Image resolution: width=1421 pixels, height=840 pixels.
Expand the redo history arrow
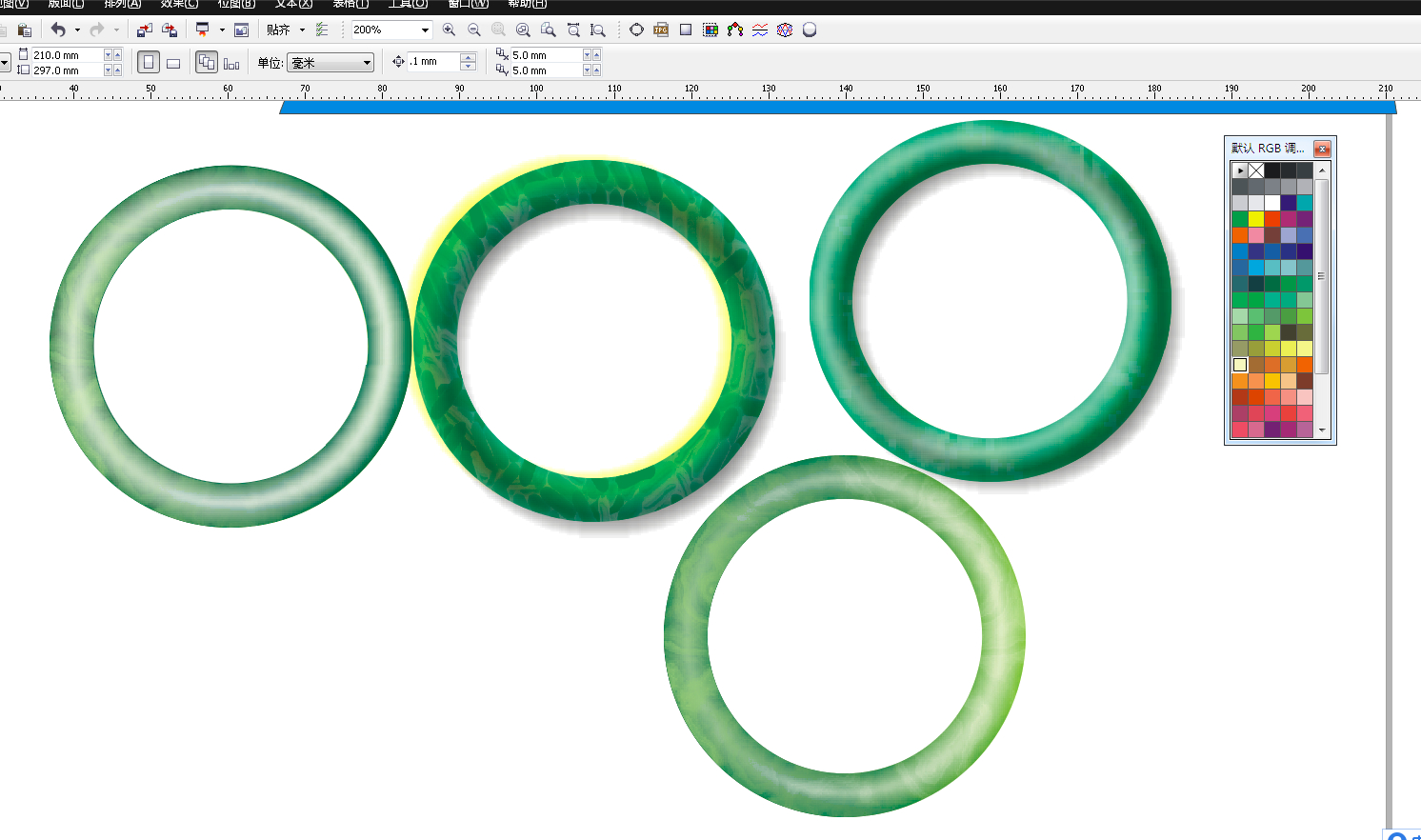116,30
